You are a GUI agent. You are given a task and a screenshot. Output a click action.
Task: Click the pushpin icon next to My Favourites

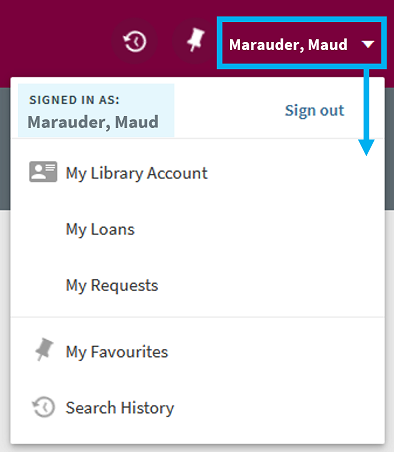tap(44, 350)
